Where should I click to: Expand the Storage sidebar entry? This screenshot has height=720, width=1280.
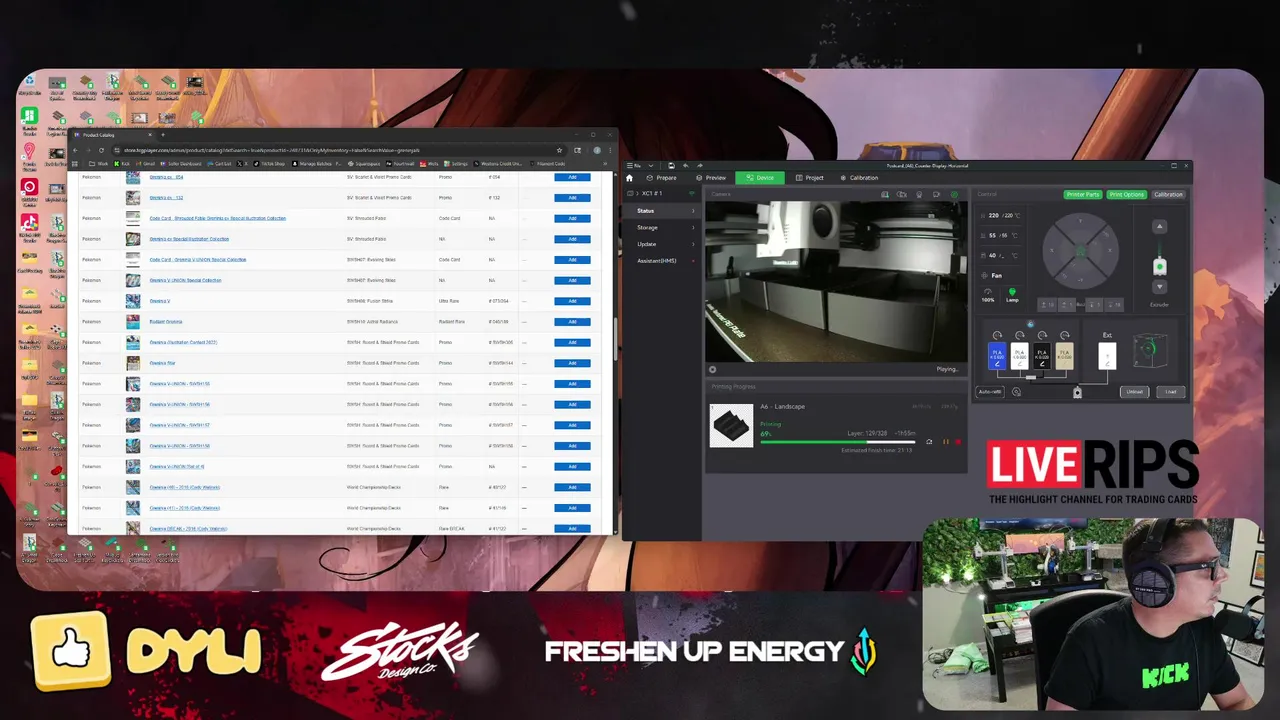[x=661, y=227]
